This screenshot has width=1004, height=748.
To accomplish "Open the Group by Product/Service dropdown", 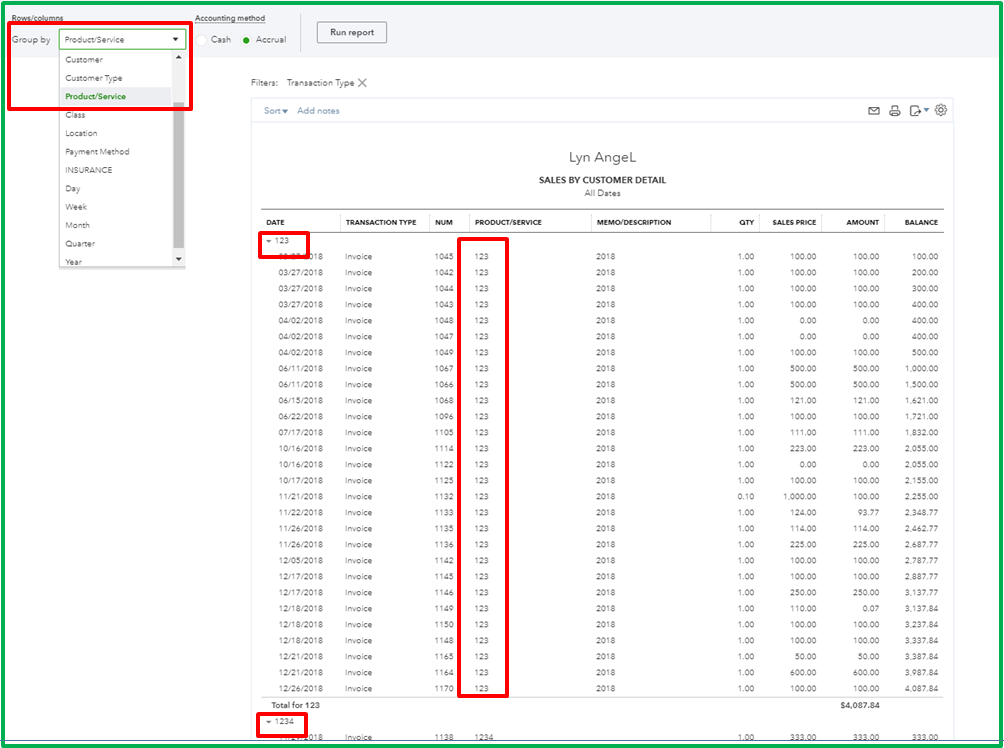I will pos(122,39).
